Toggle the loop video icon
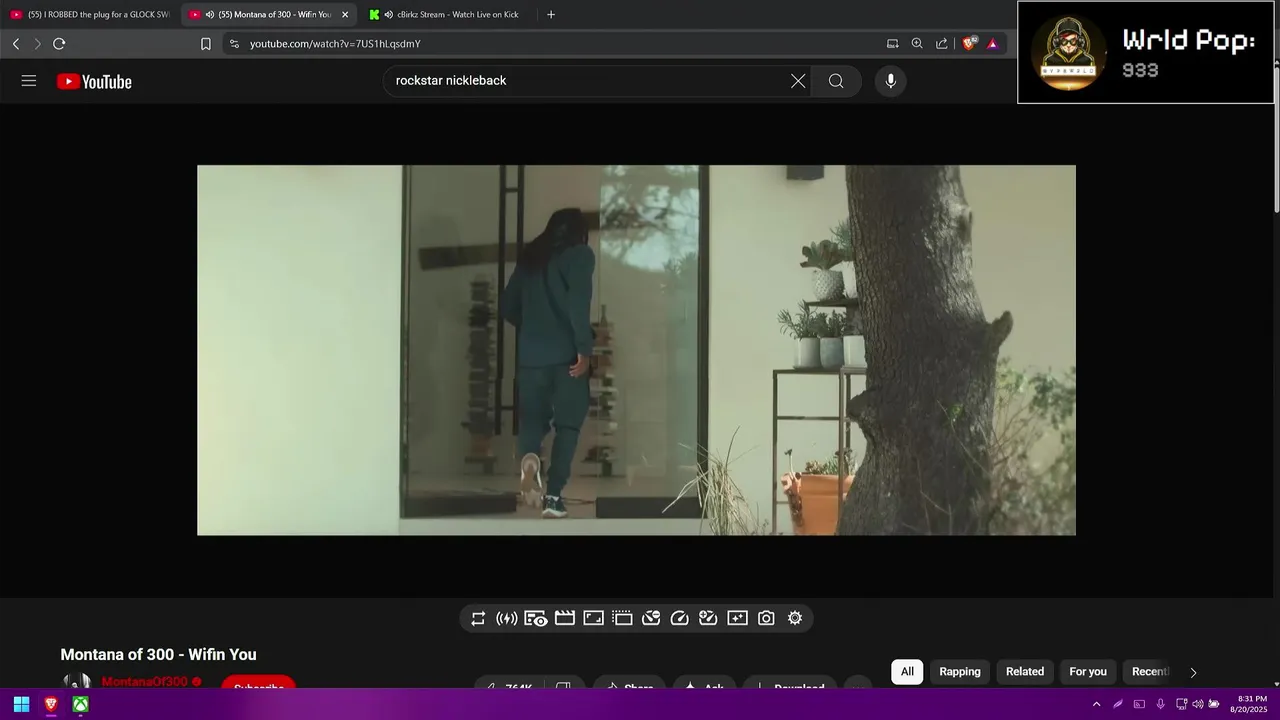 (x=478, y=618)
